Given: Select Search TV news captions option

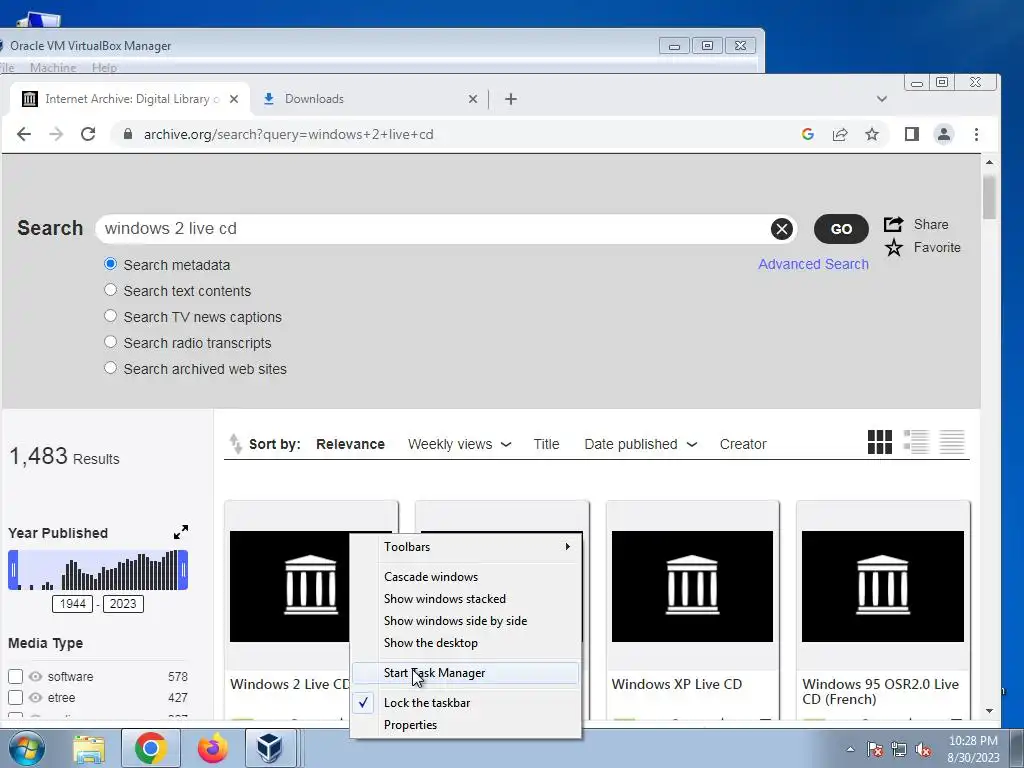Looking at the screenshot, I should coord(110,316).
